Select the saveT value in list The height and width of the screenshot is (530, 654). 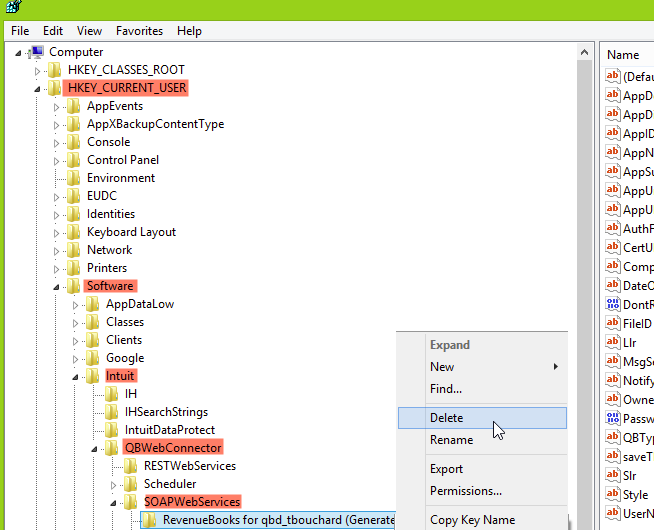(638, 457)
